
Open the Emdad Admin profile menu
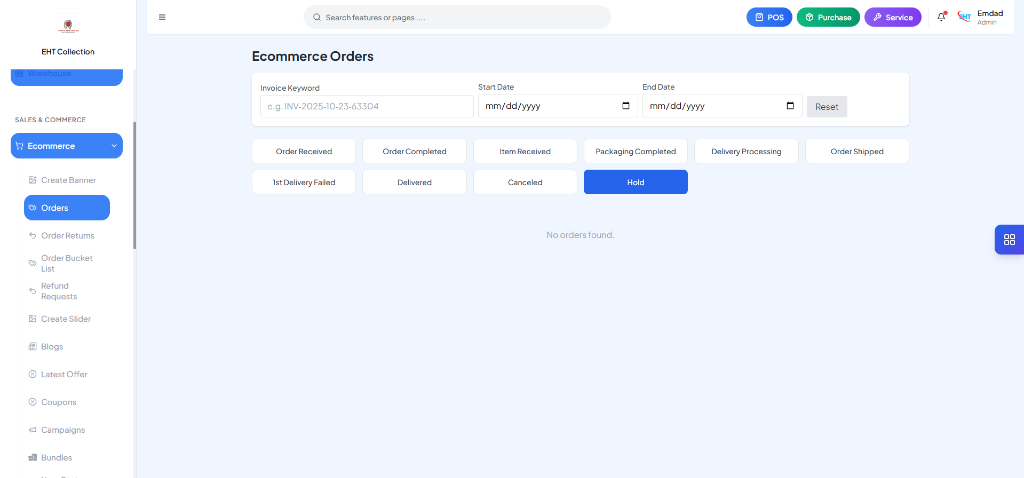click(x=980, y=17)
